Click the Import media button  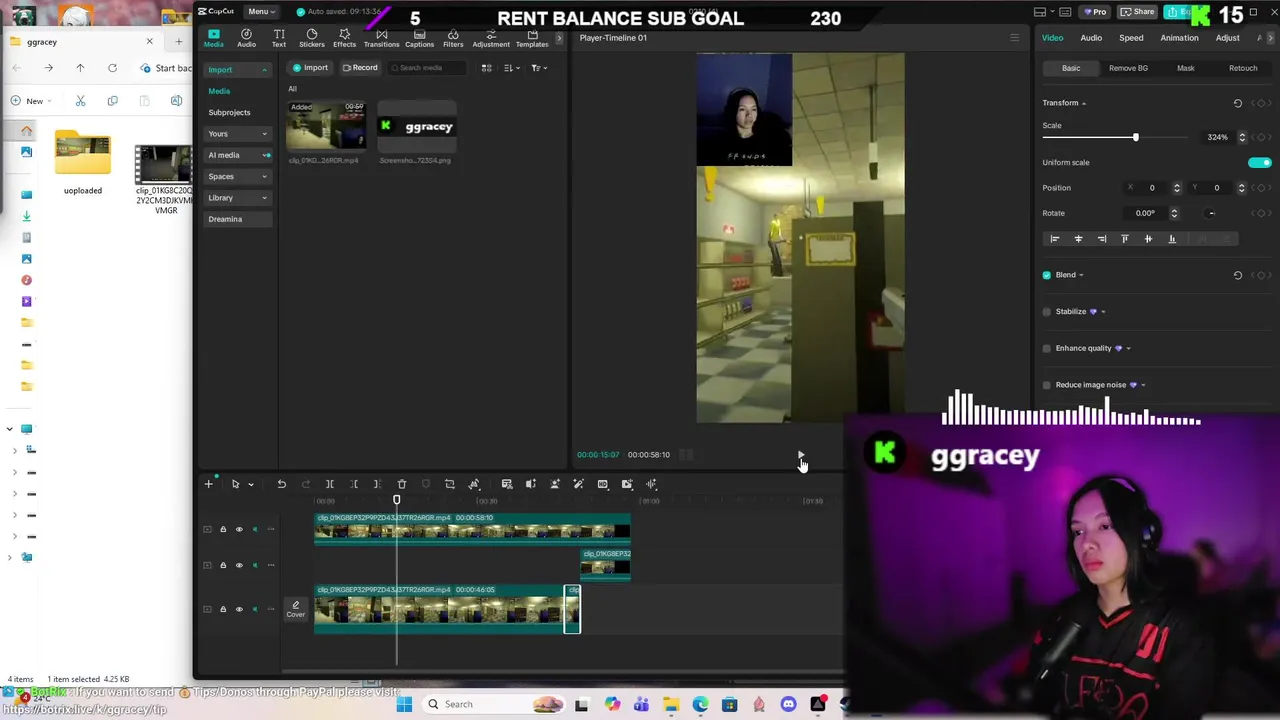(x=310, y=68)
